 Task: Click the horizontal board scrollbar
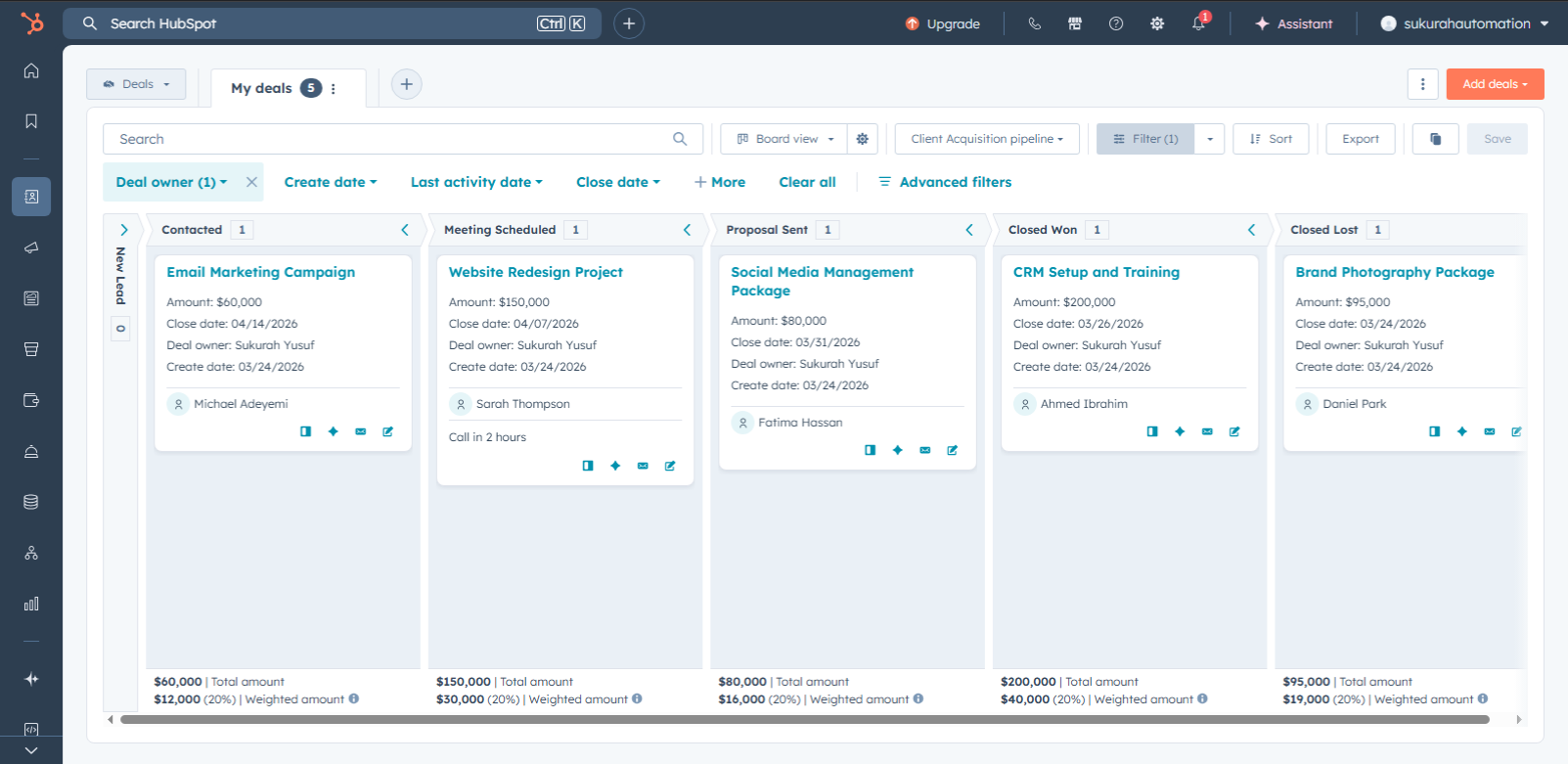click(804, 719)
